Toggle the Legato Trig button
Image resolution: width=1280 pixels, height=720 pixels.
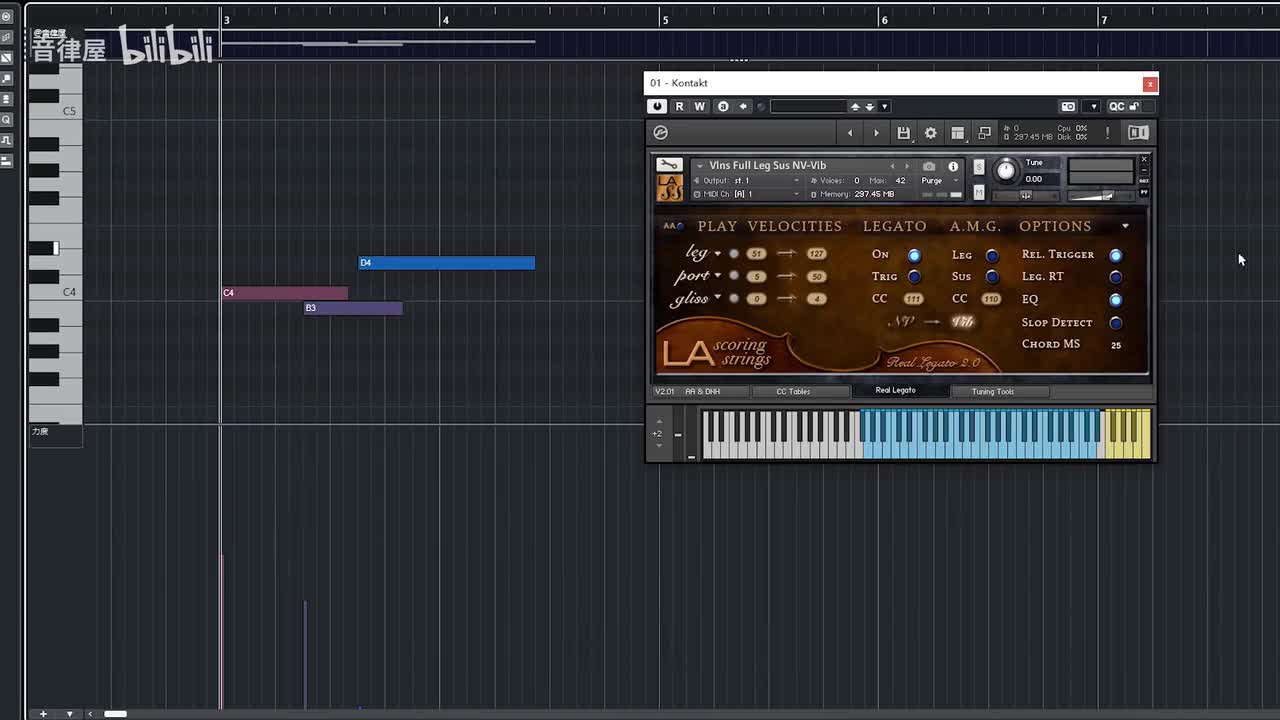[x=914, y=277]
